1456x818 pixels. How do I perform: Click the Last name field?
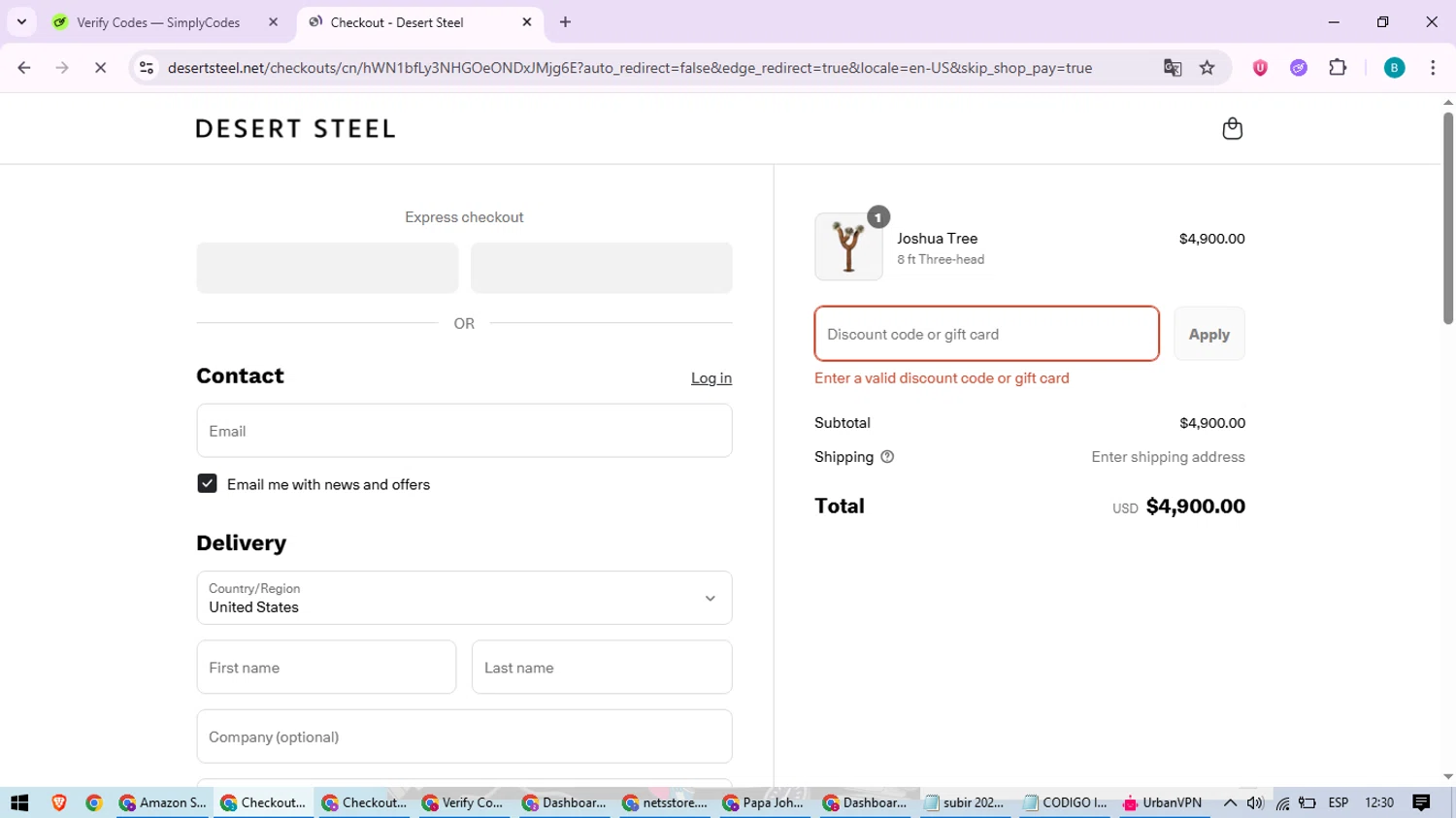click(602, 668)
